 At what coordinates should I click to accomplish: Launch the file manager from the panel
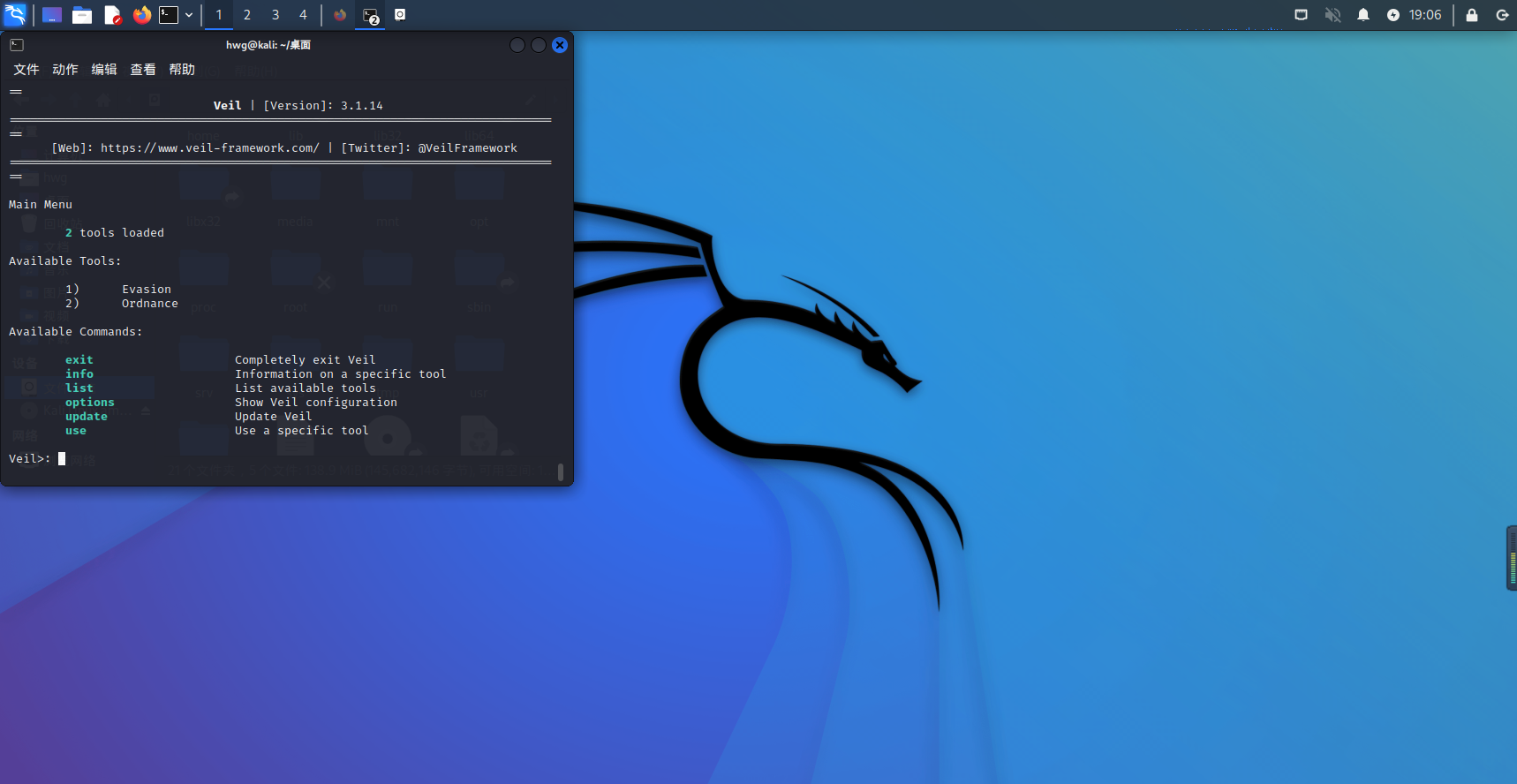[82, 15]
